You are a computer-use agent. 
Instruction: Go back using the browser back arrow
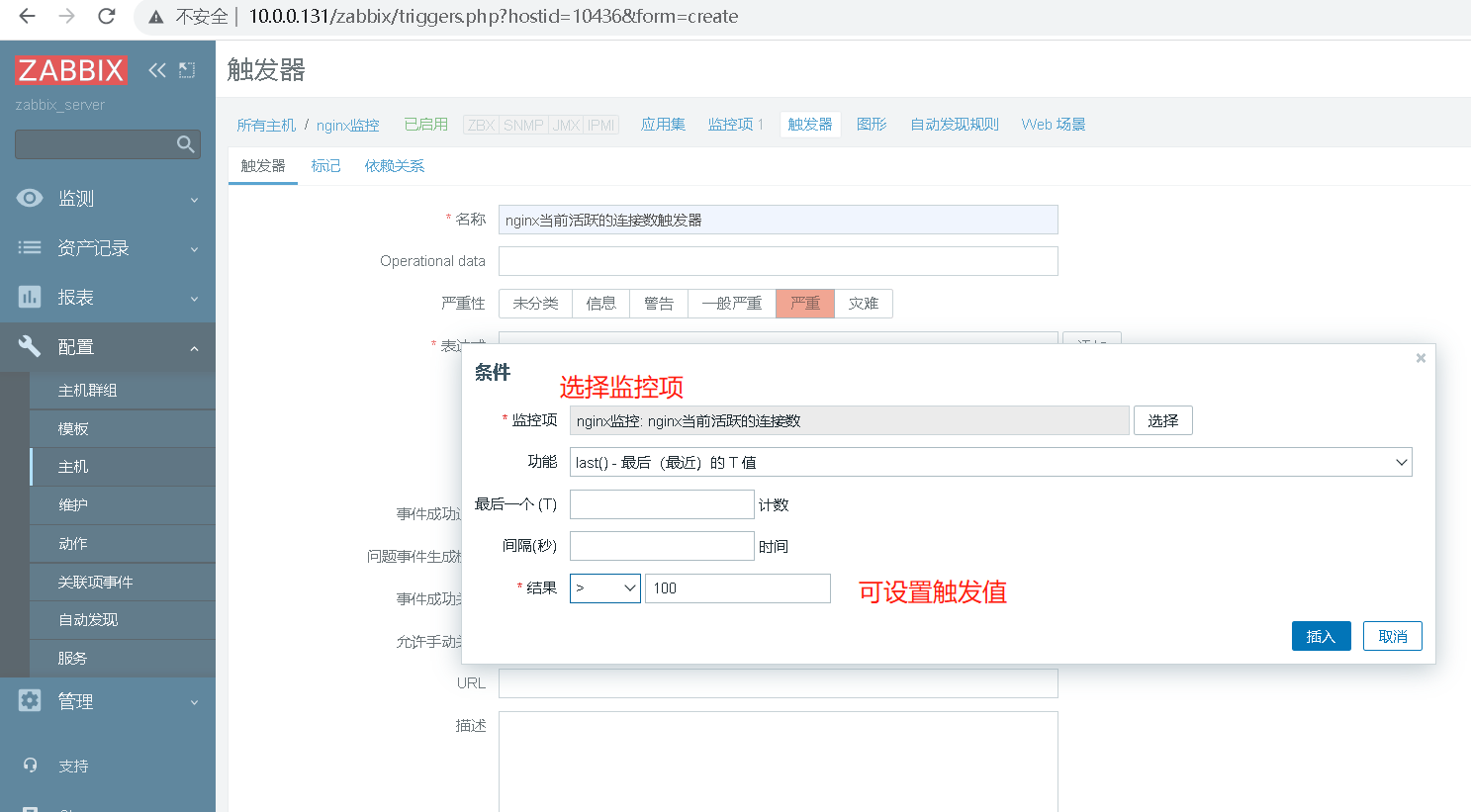point(27,16)
